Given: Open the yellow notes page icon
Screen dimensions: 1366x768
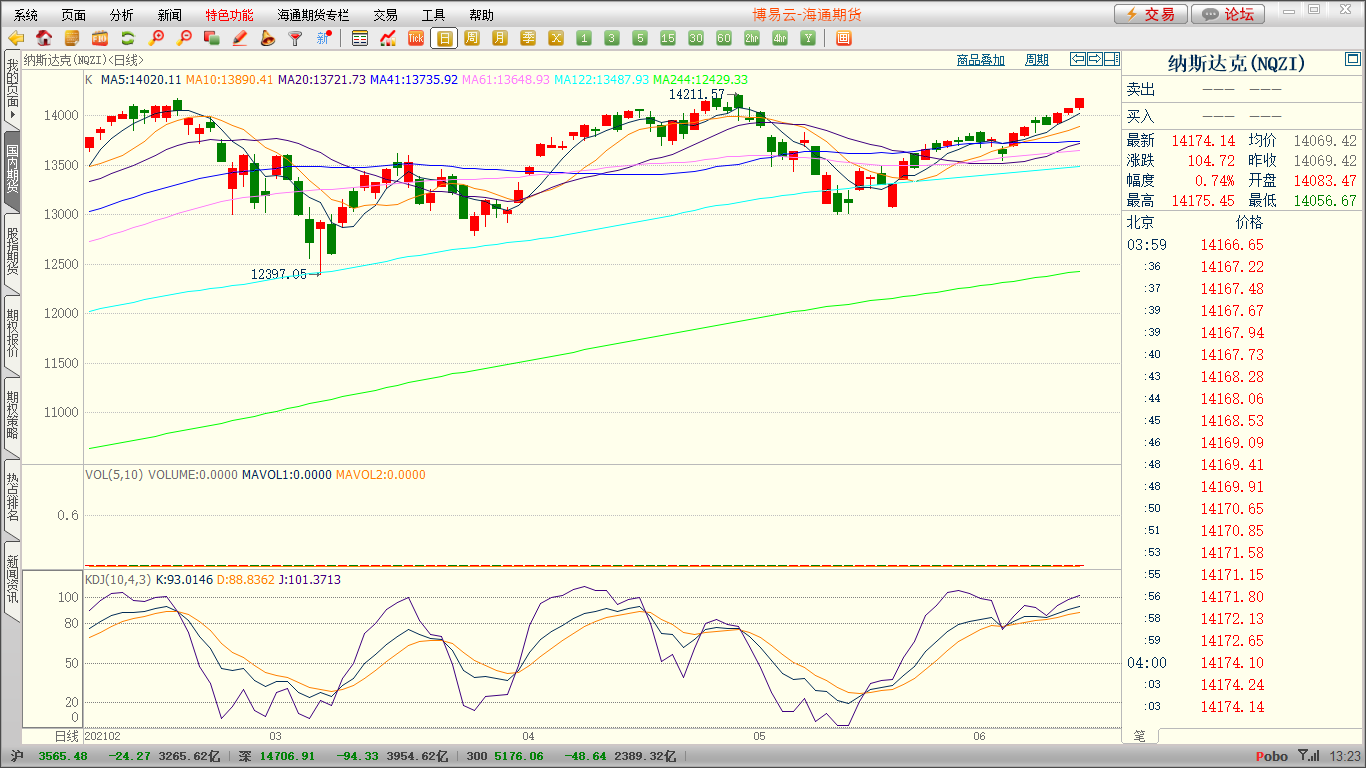Looking at the screenshot, I should [x=72, y=39].
